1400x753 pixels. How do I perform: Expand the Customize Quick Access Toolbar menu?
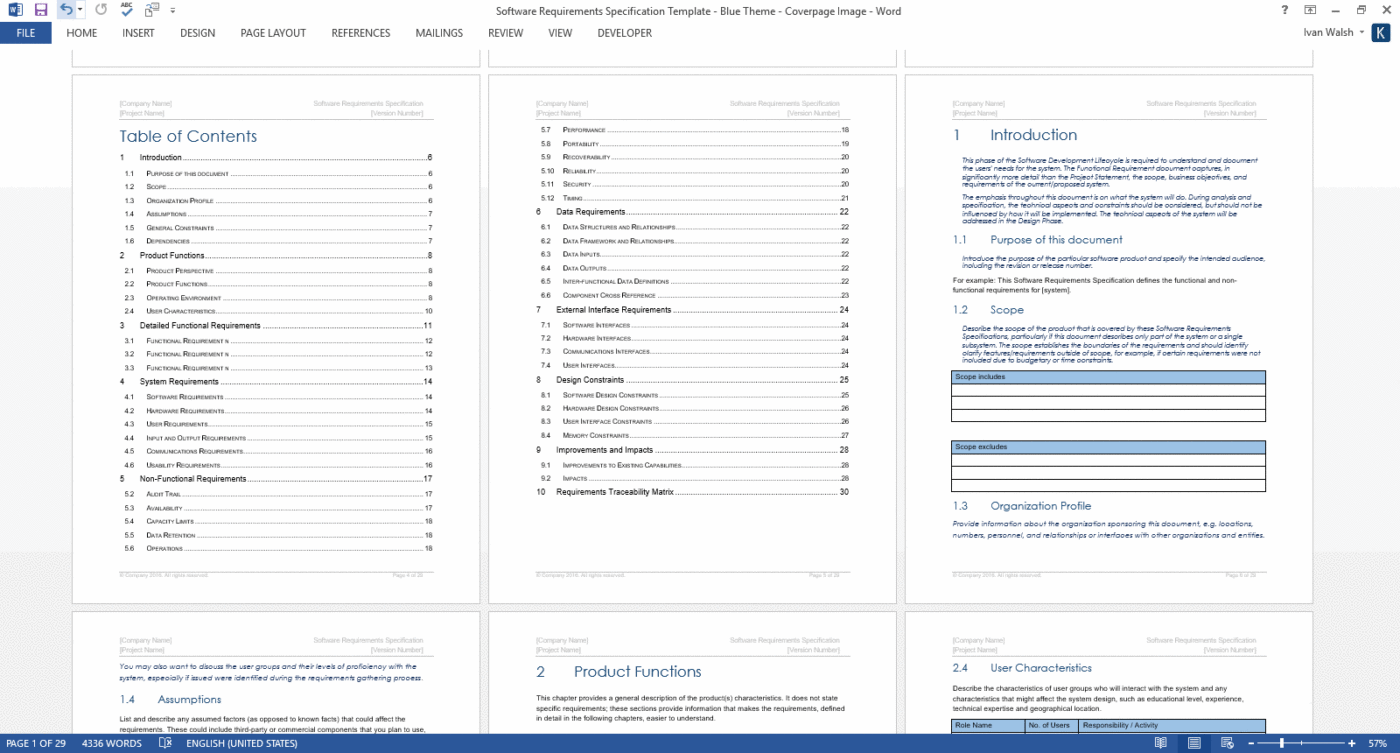pos(172,10)
